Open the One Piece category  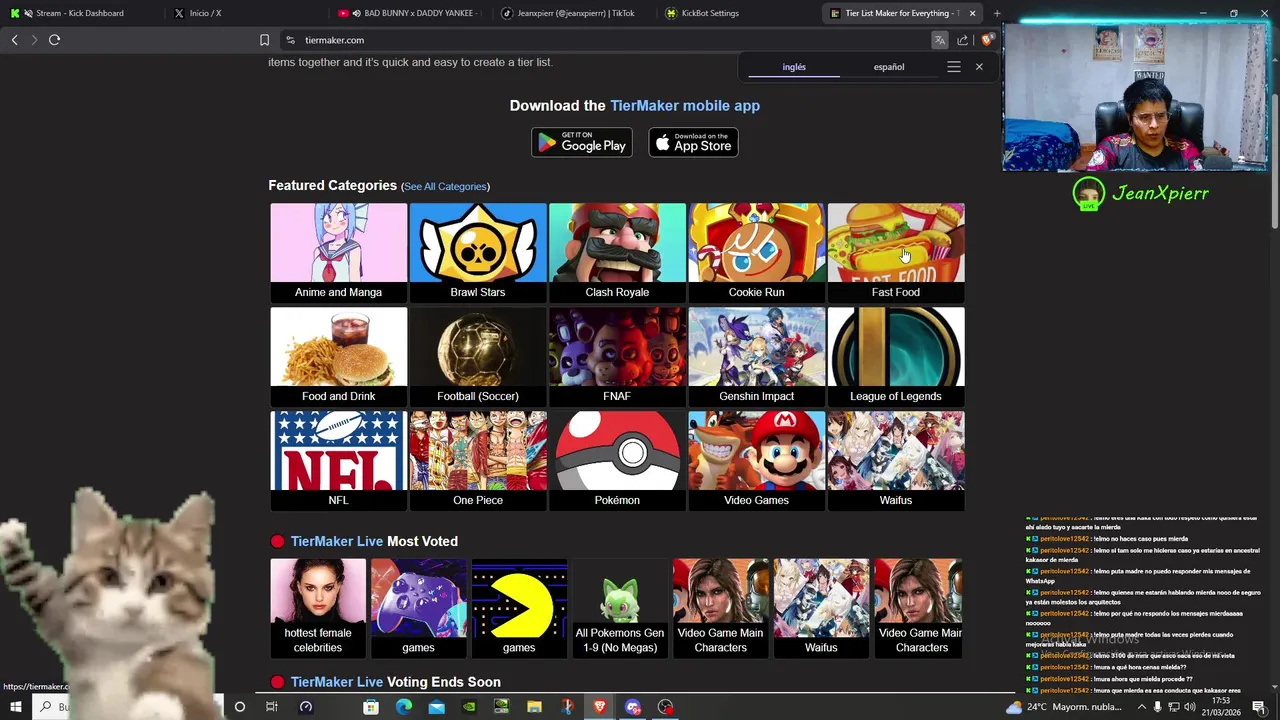pyautogui.click(x=478, y=460)
